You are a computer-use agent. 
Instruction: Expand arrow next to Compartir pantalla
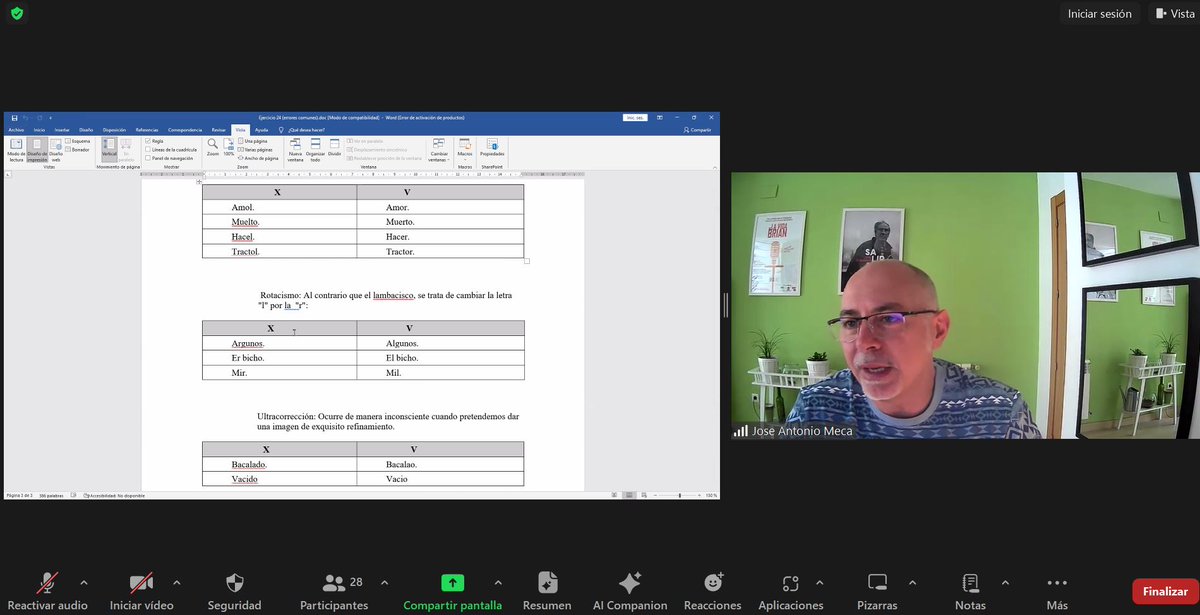click(497, 582)
